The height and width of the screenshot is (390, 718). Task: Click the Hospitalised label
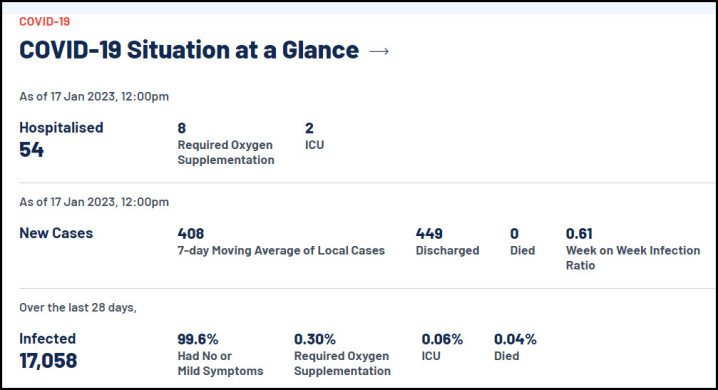click(61, 128)
